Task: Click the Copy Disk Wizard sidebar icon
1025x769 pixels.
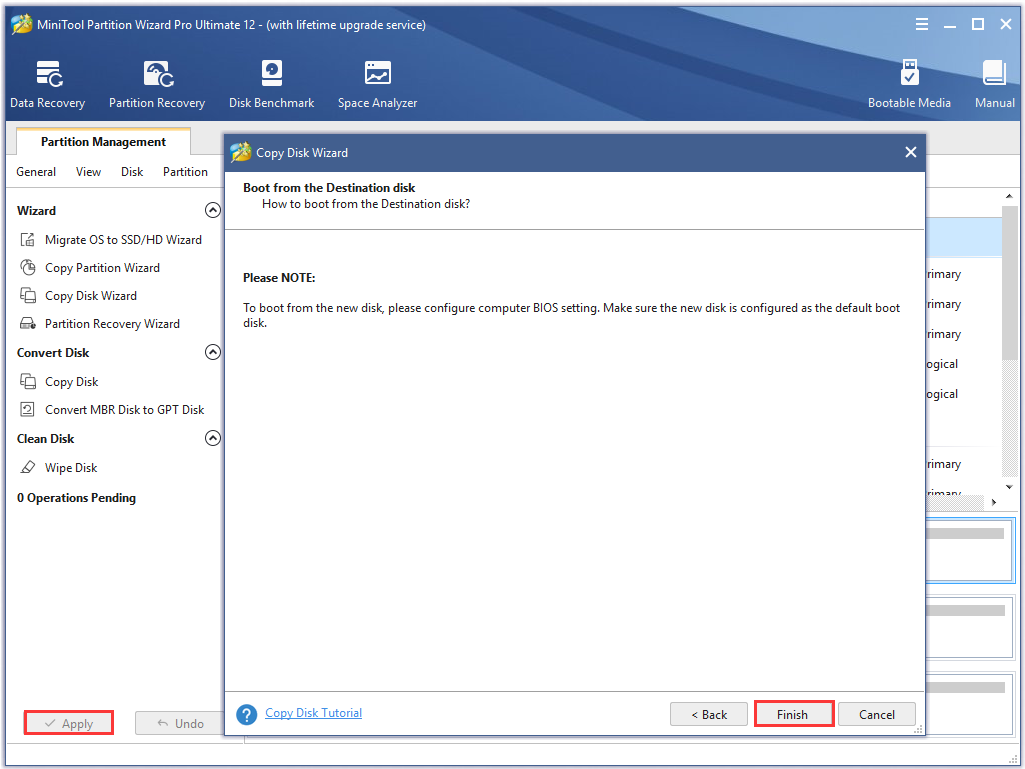Action: point(27,296)
